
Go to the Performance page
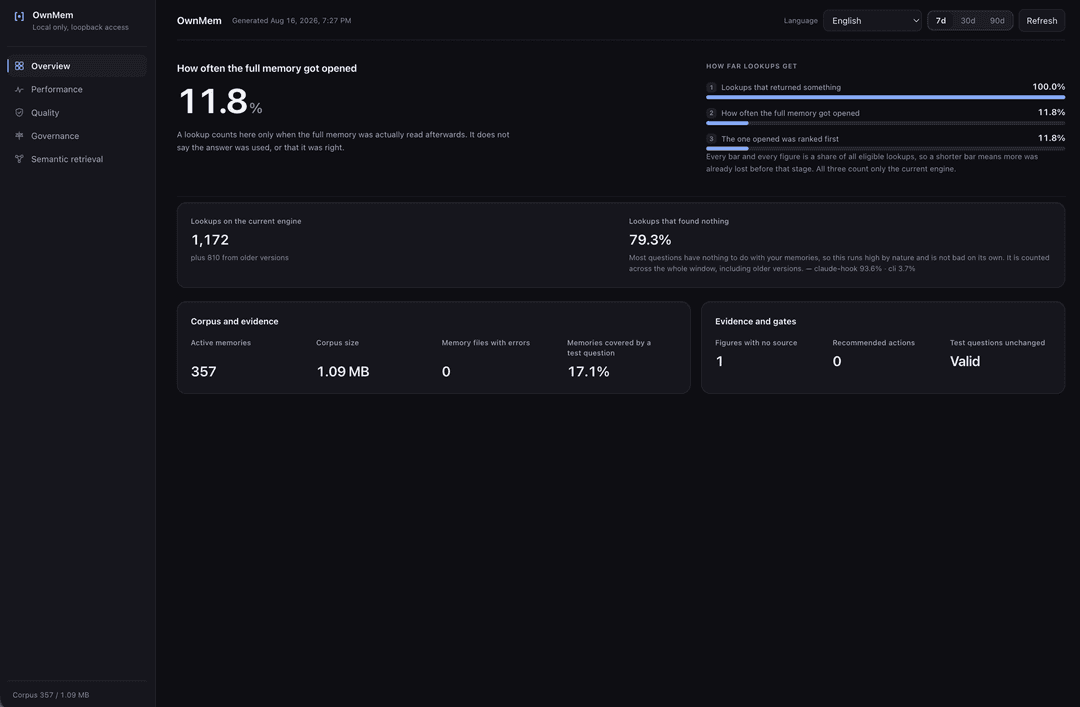coord(77,90)
